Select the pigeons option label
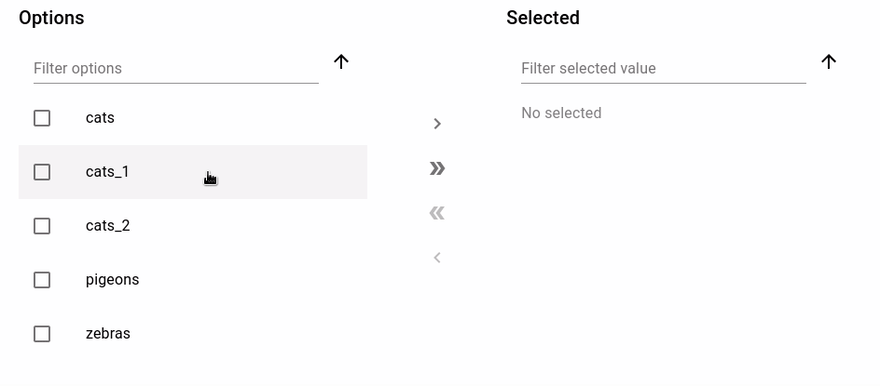 (x=112, y=280)
